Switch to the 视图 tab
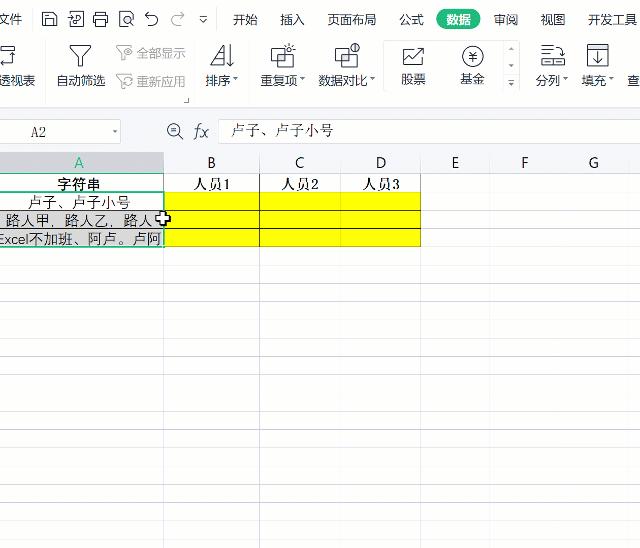The width and height of the screenshot is (640, 548). tap(553, 19)
